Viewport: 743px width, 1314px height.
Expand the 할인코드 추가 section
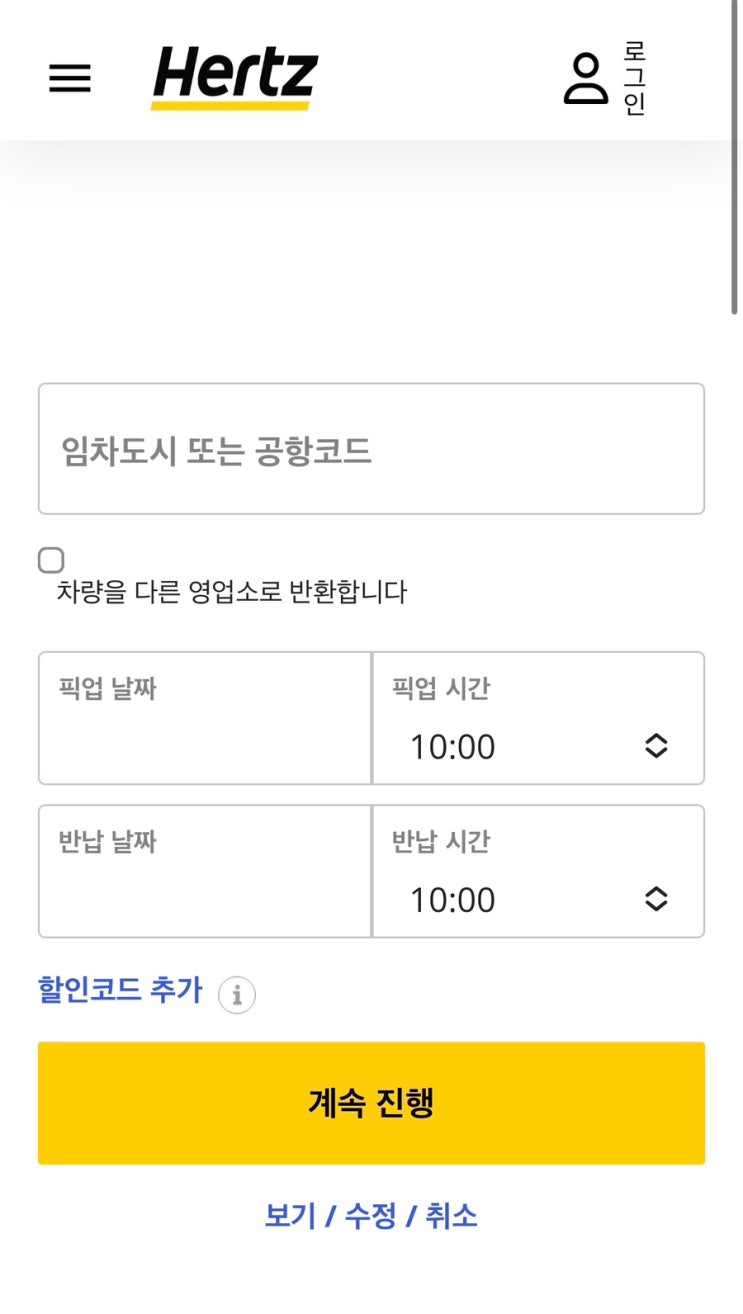coord(120,991)
